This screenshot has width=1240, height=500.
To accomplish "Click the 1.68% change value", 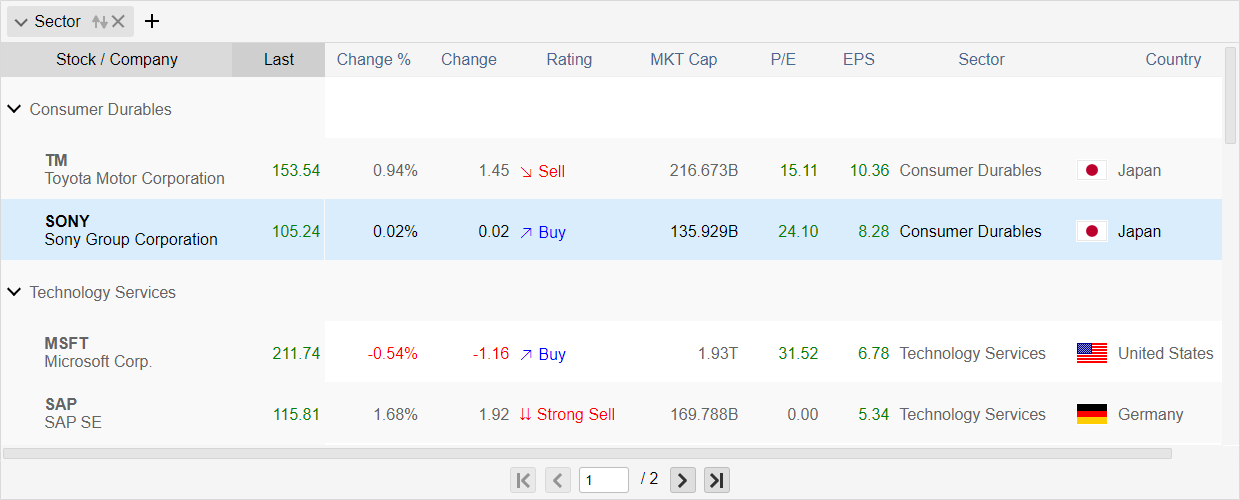I will (395, 414).
